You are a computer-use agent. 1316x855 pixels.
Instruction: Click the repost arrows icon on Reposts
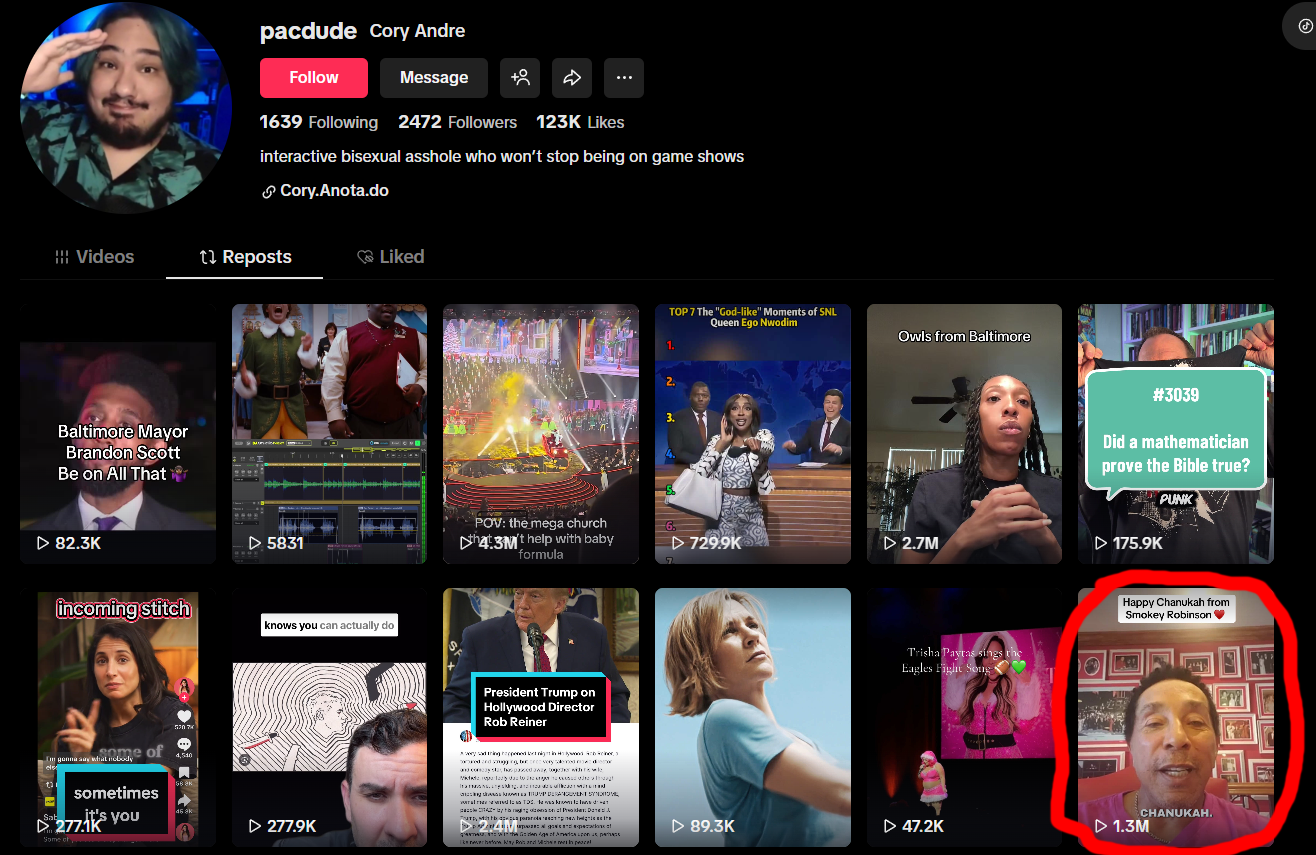(208, 257)
